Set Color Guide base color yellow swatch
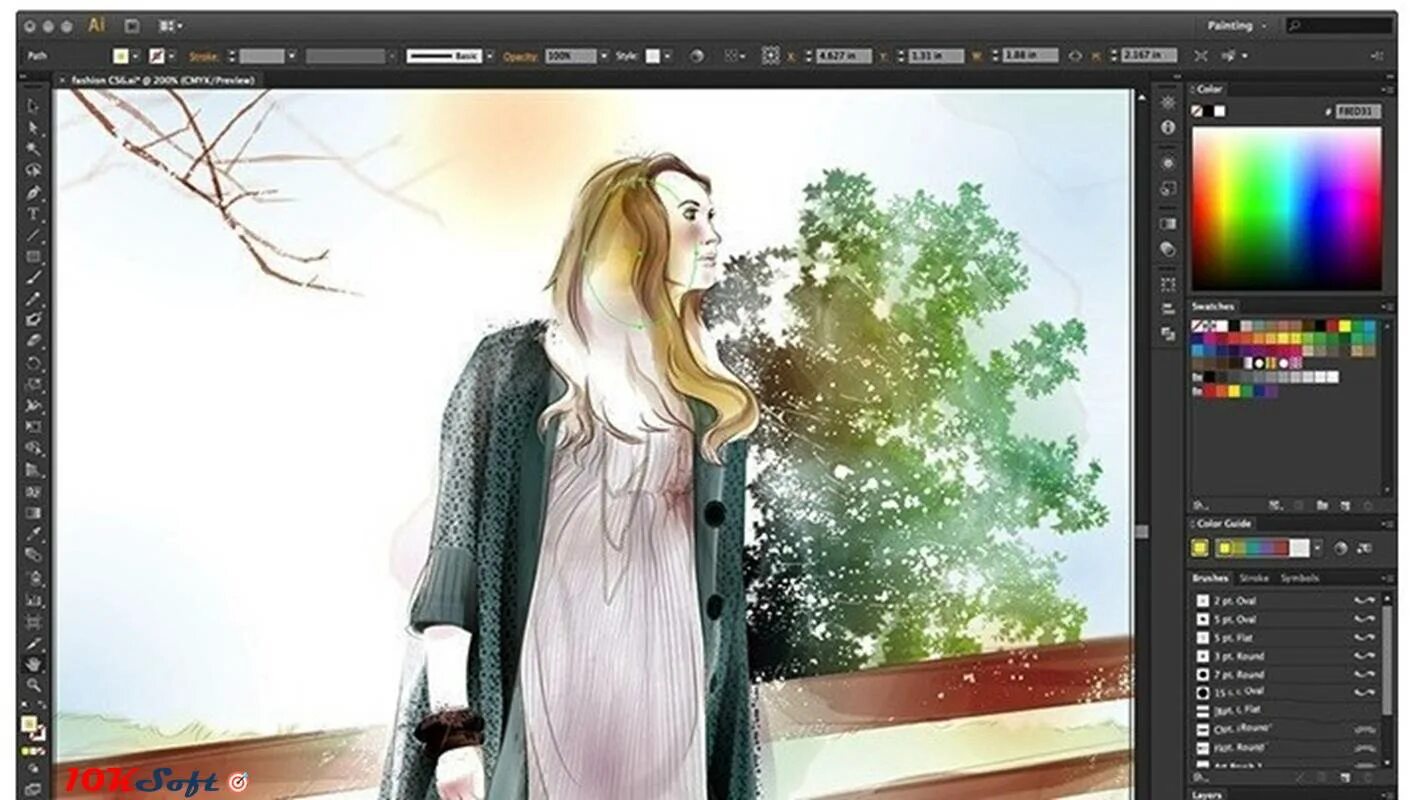This screenshot has width=1414, height=800. point(1199,548)
